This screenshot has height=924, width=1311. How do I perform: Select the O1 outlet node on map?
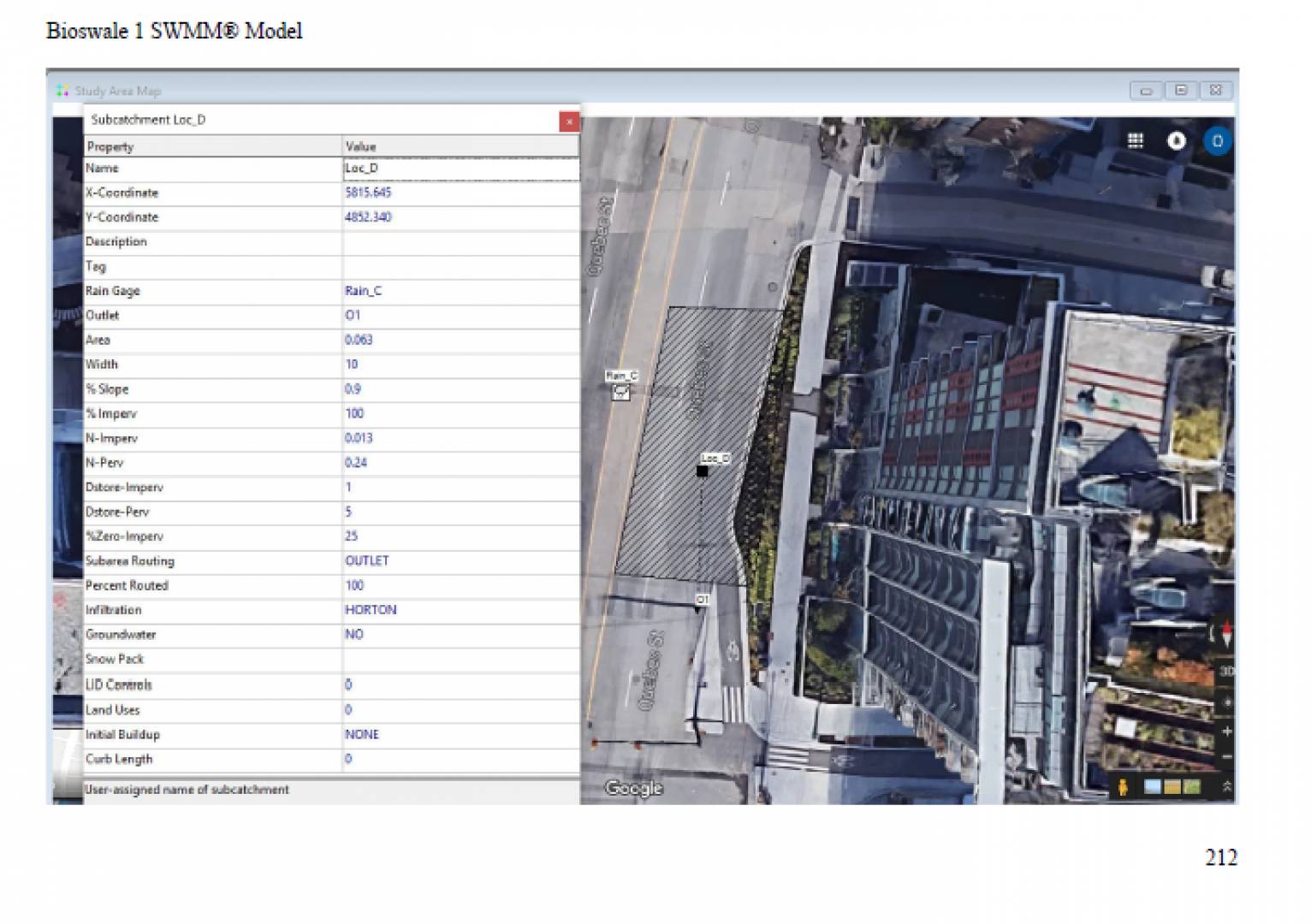click(701, 600)
